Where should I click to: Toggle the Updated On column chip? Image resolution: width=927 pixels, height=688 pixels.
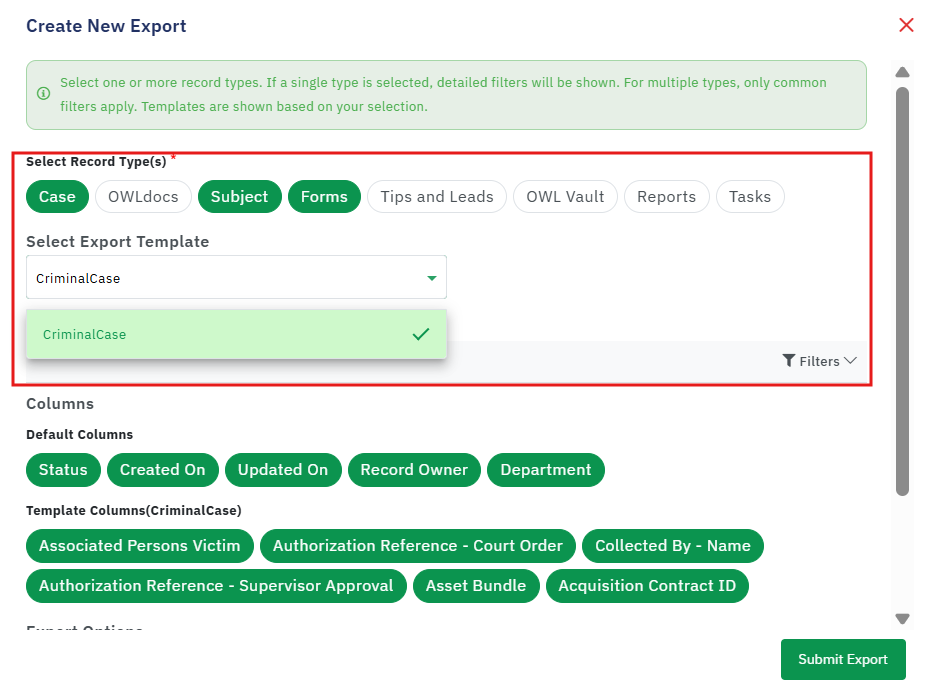click(x=283, y=470)
